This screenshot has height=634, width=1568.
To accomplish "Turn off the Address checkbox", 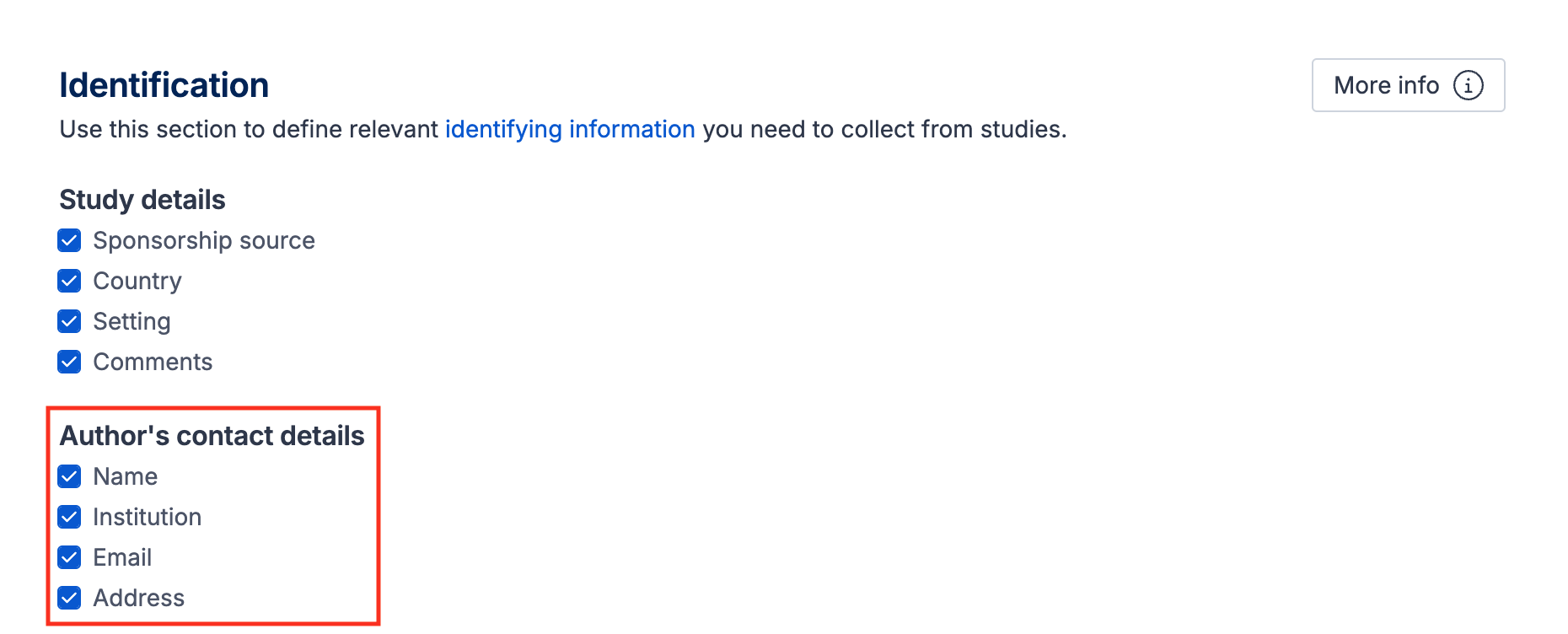I will (x=69, y=598).
